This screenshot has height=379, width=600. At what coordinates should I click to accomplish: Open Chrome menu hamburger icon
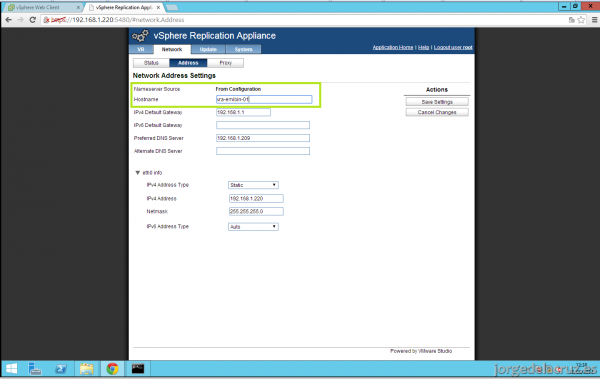pyautogui.click(x=595, y=20)
